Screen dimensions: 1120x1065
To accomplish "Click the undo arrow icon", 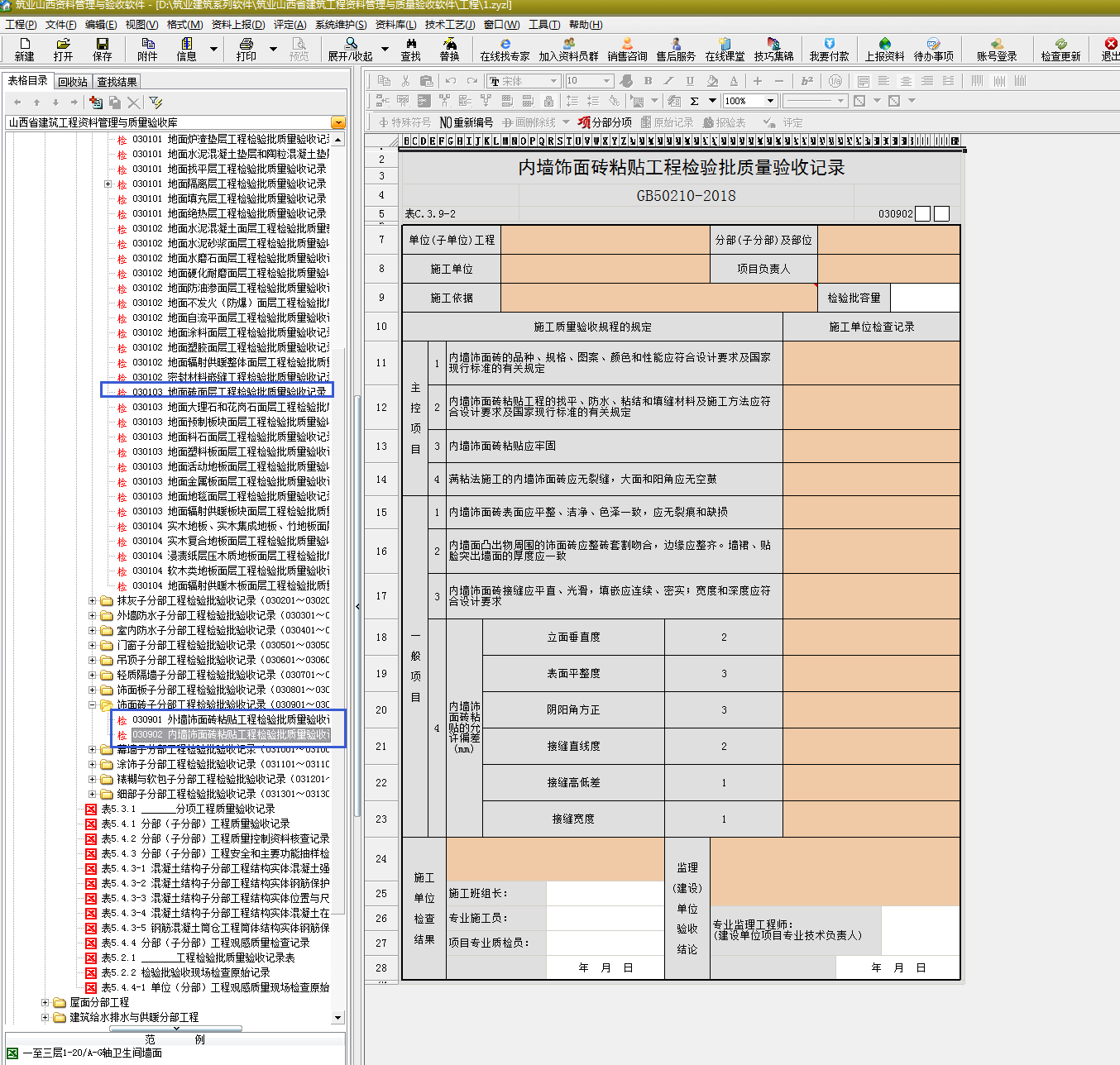I will click(450, 80).
